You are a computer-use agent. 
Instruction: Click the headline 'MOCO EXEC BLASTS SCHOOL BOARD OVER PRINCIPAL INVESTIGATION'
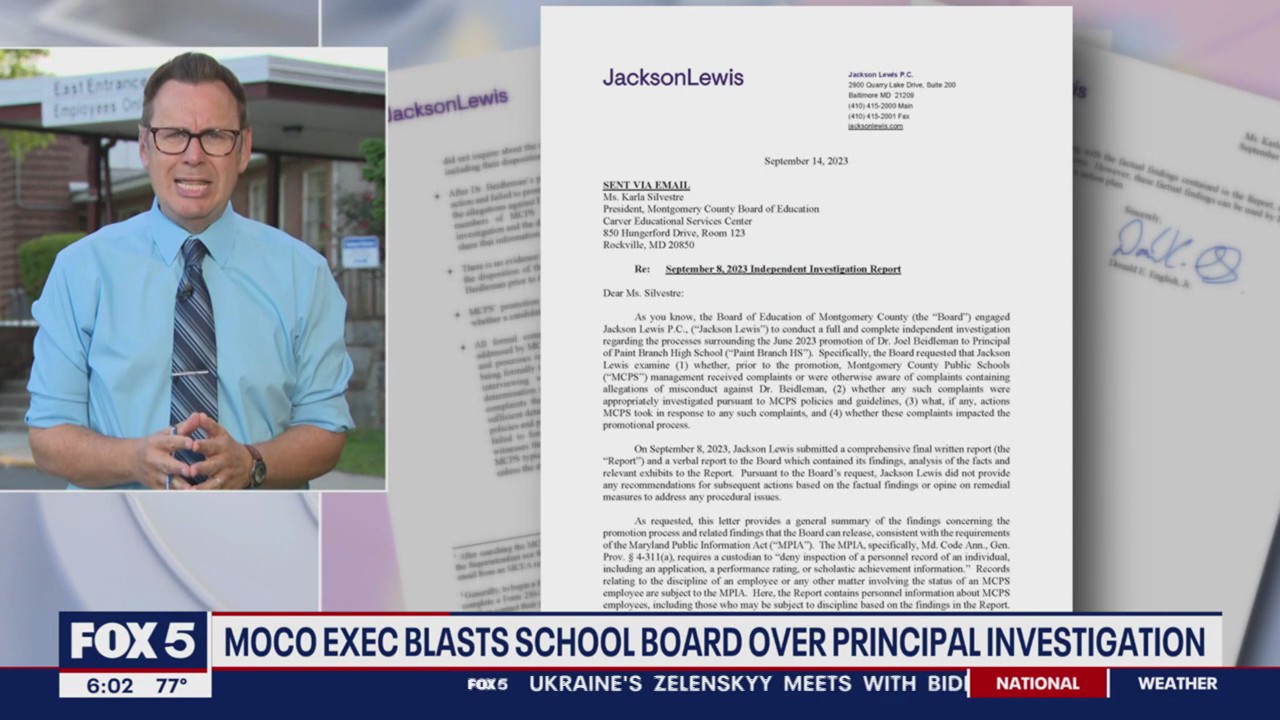coord(714,642)
